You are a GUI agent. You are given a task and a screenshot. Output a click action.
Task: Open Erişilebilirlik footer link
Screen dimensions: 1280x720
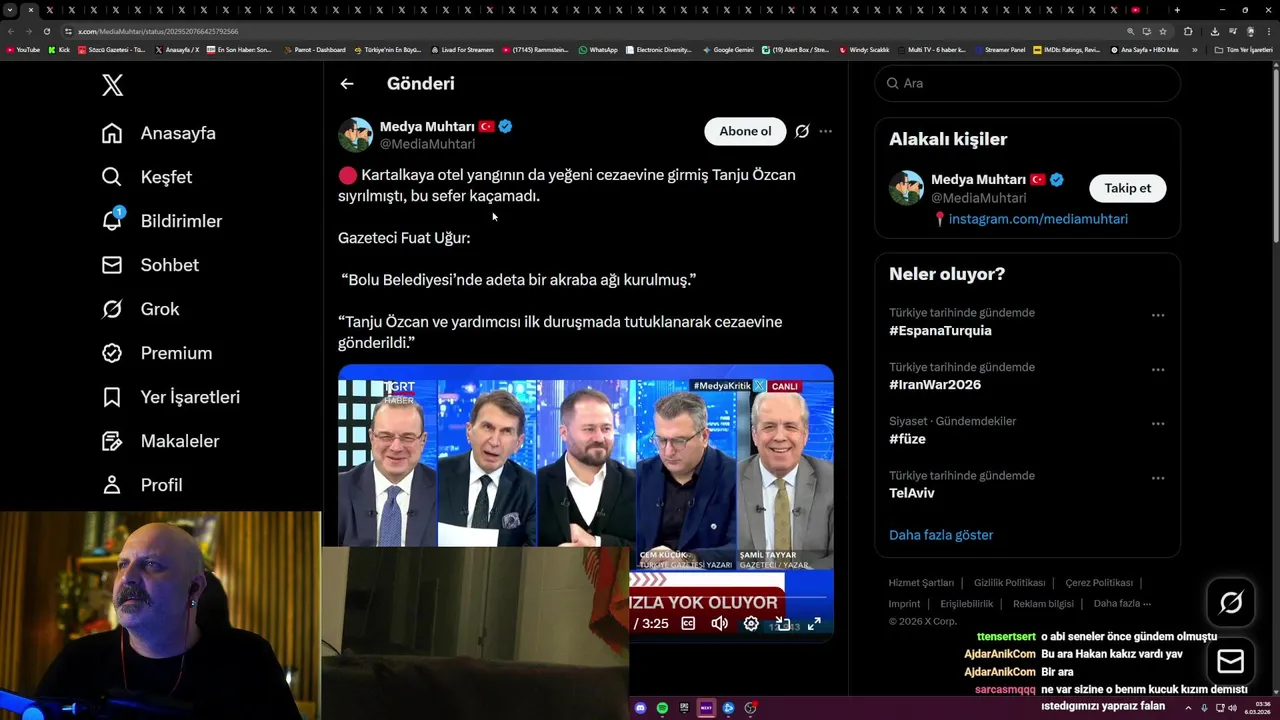[966, 604]
